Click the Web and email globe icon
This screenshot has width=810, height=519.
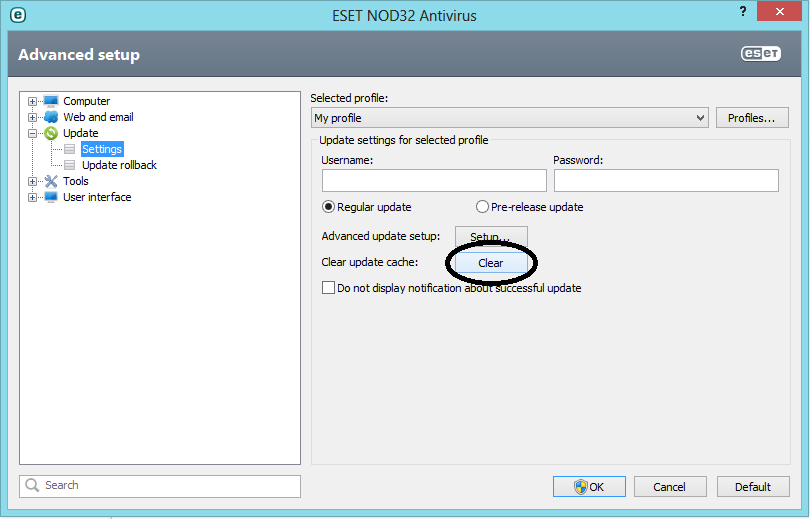point(51,117)
